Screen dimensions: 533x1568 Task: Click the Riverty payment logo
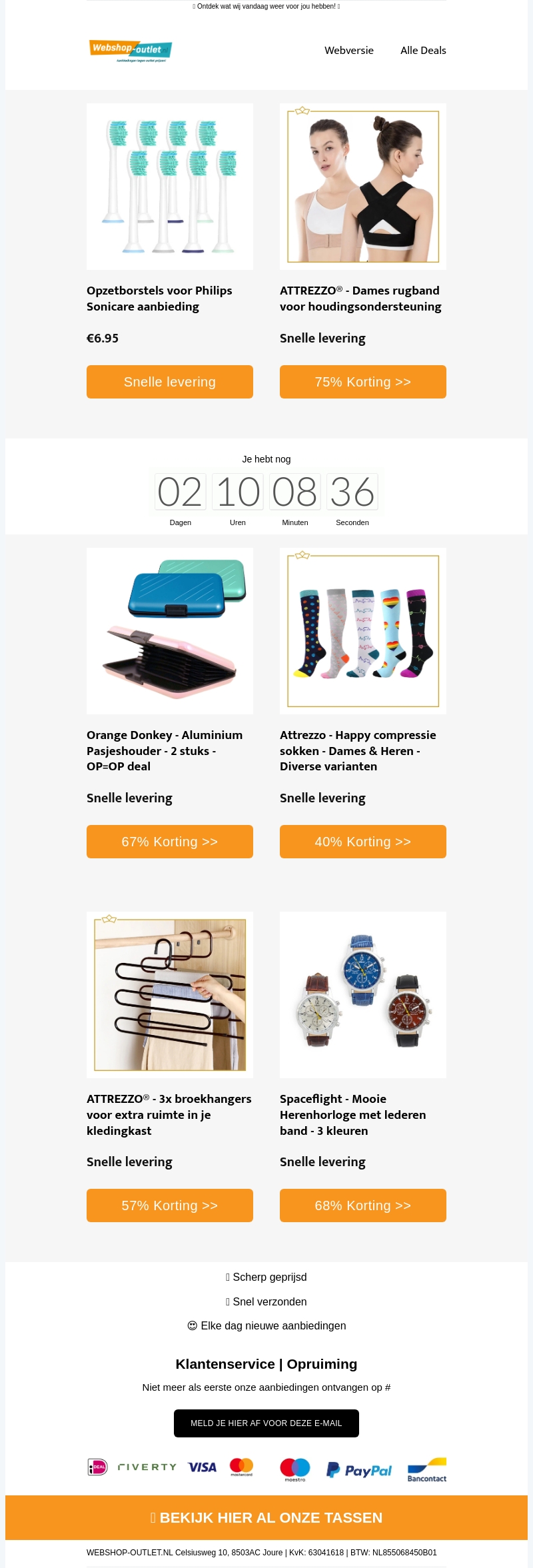pyautogui.click(x=147, y=1467)
